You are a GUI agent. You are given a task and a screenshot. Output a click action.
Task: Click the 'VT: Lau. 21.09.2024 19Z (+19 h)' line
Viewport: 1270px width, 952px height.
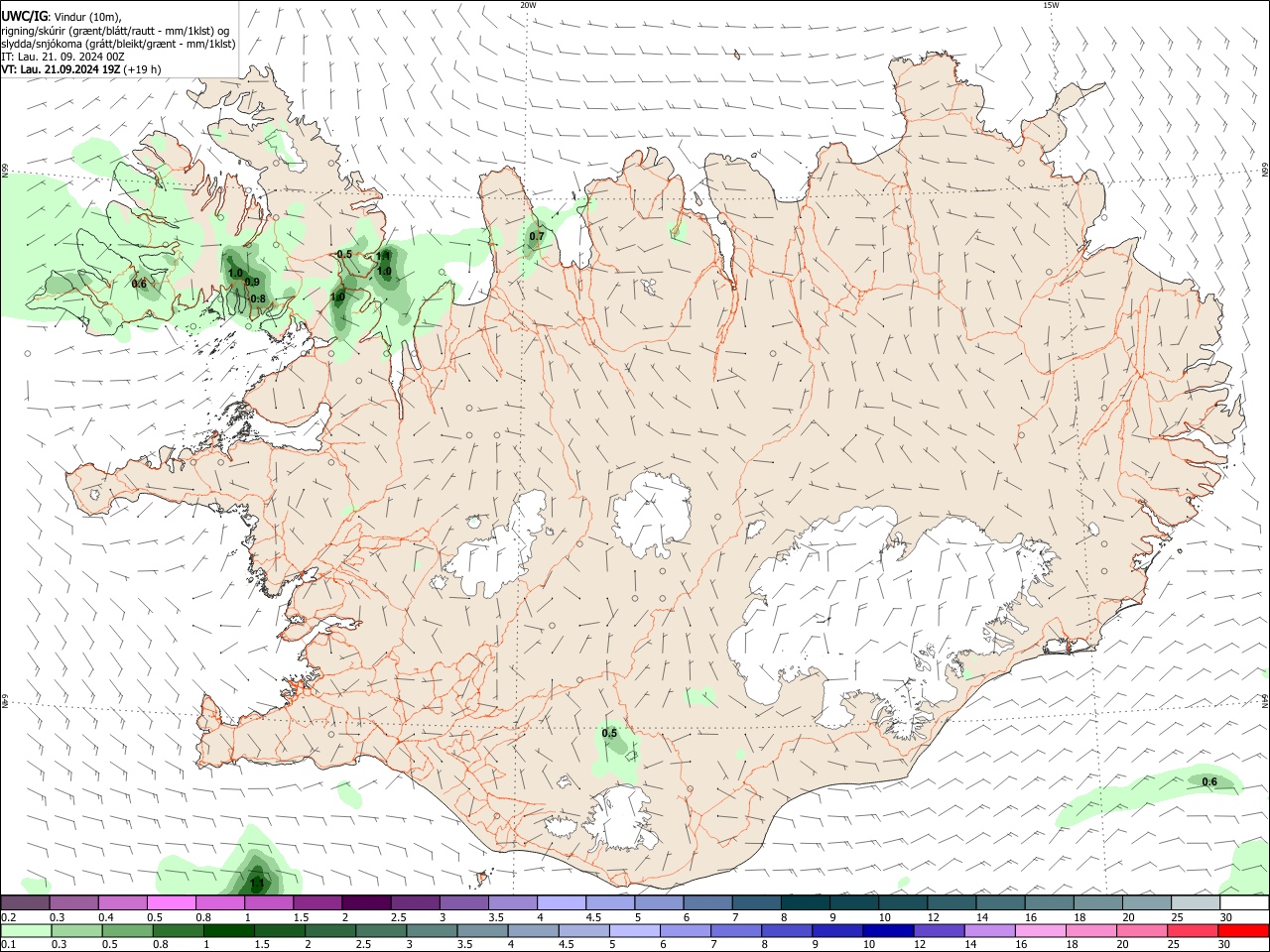[81, 69]
